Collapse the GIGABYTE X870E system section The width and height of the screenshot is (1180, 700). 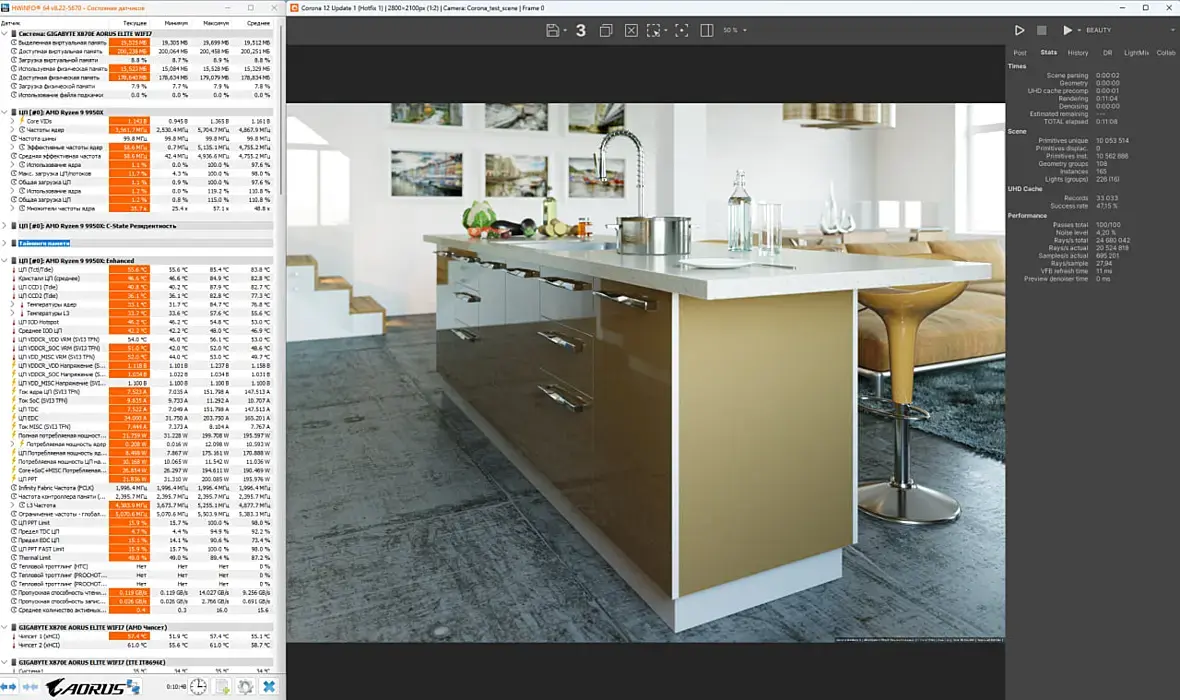point(5,34)
